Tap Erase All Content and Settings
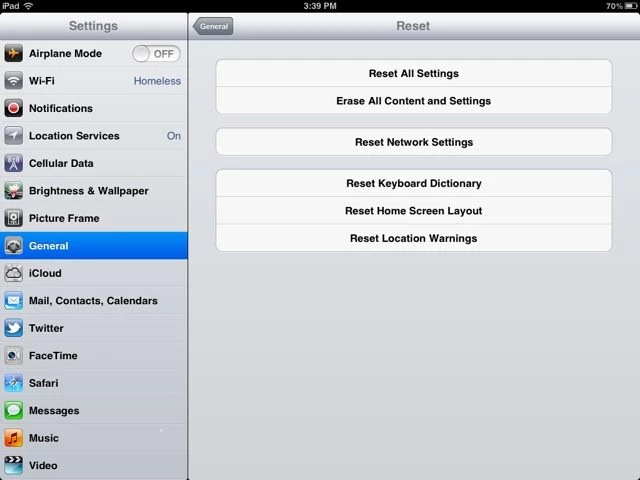 point(414,101)
